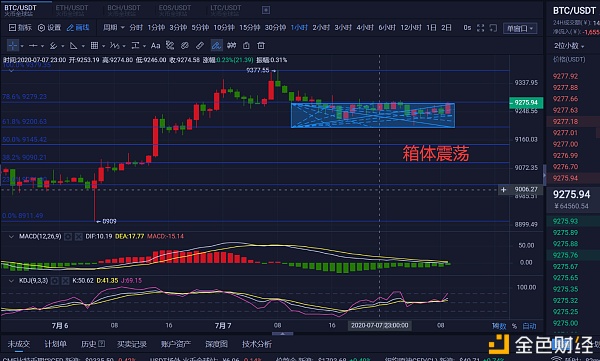This screenshot has height=361, width=600.
Task: Select the 4小时 timeframe button
Action: click(x=365, y=28)
